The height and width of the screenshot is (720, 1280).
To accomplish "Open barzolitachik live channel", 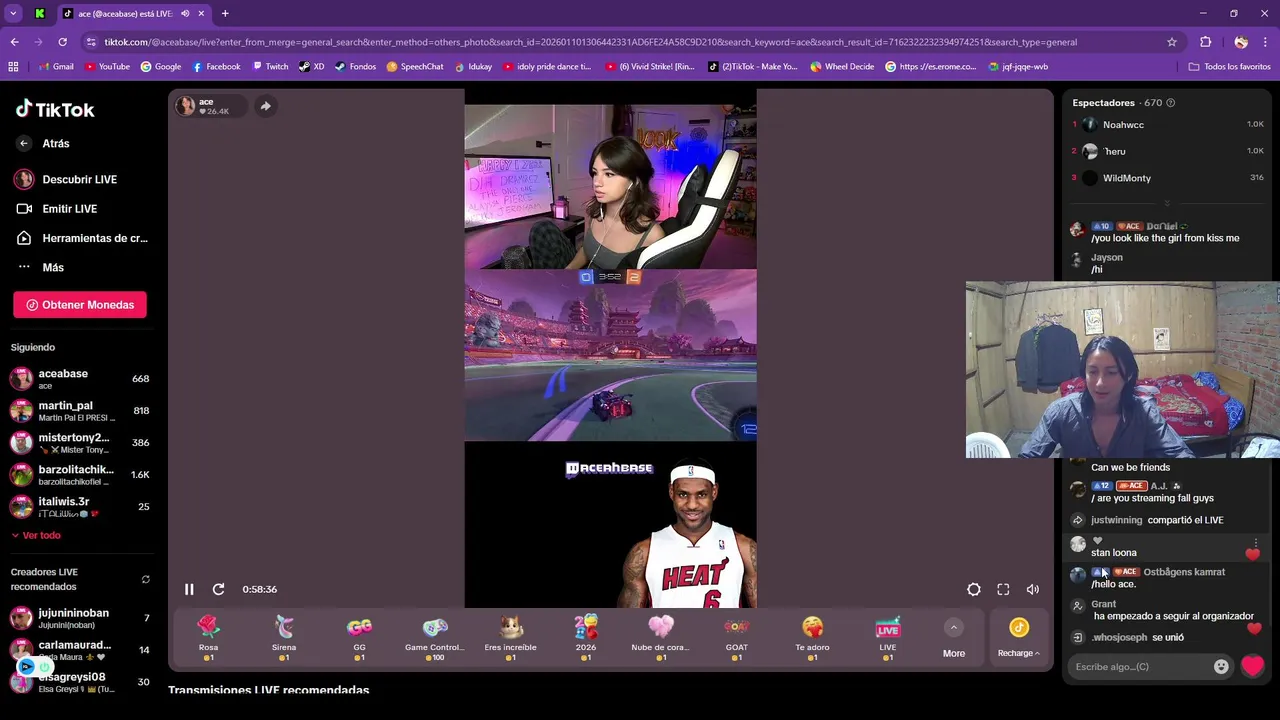I will click(x=79, y=474).
